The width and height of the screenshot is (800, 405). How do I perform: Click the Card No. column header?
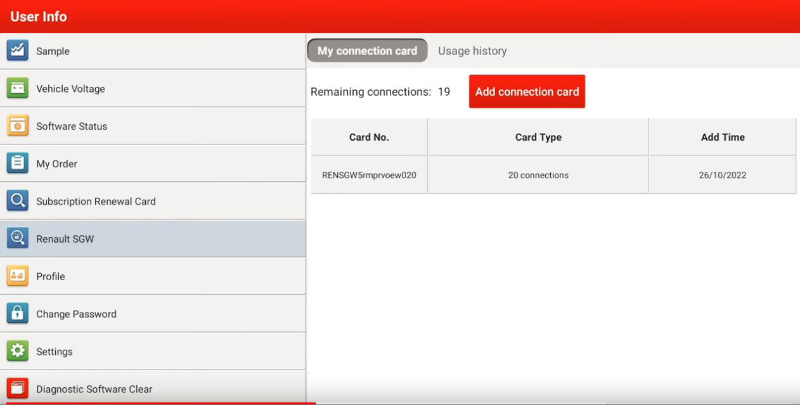pos(369,137)
